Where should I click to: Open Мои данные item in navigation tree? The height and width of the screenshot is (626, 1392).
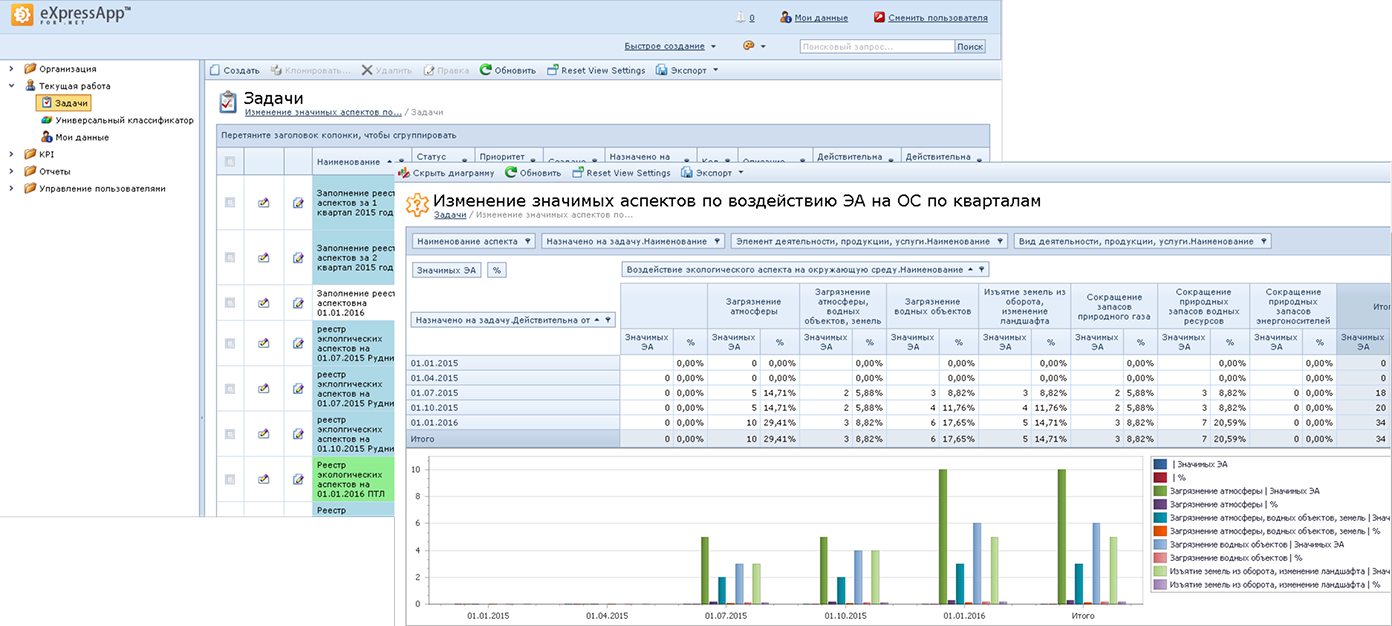[75, 137]
